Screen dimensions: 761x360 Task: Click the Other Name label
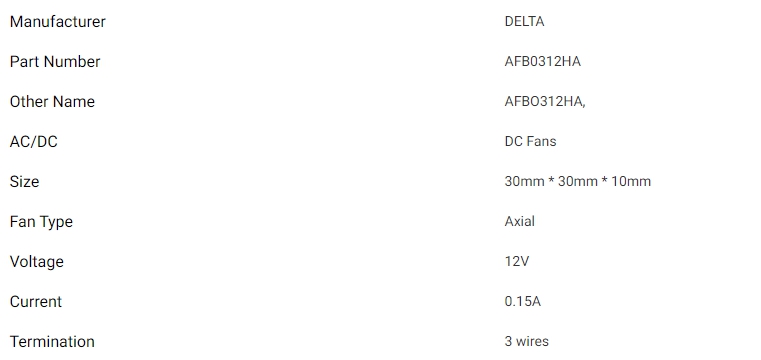pos(52,101)
